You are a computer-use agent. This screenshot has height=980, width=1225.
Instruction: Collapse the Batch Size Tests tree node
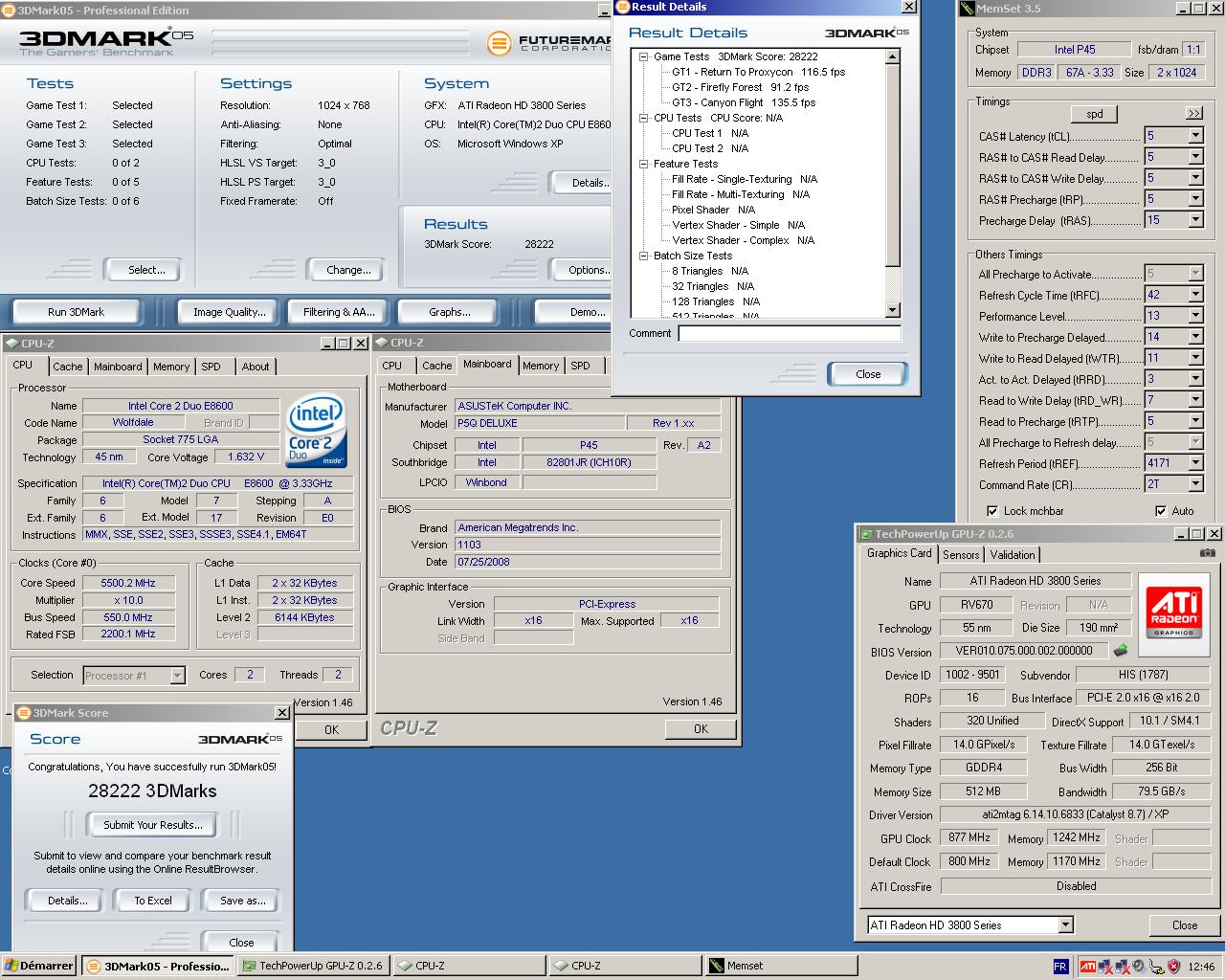click(x=644, y=256)
